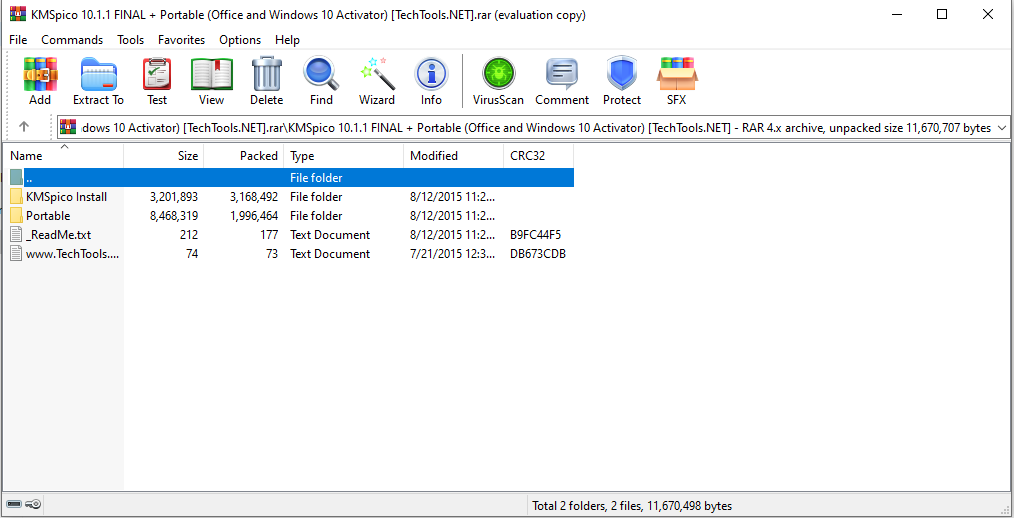
Task: Select the www.TechTools file name
Action: coord(72,254)
